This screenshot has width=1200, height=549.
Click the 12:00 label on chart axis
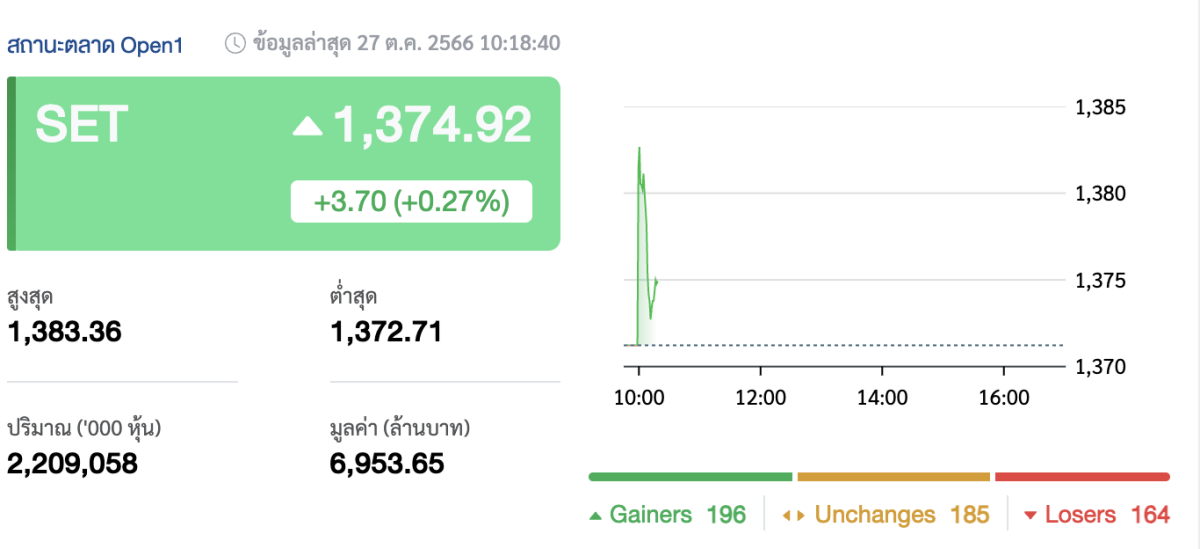pos(760,398)
